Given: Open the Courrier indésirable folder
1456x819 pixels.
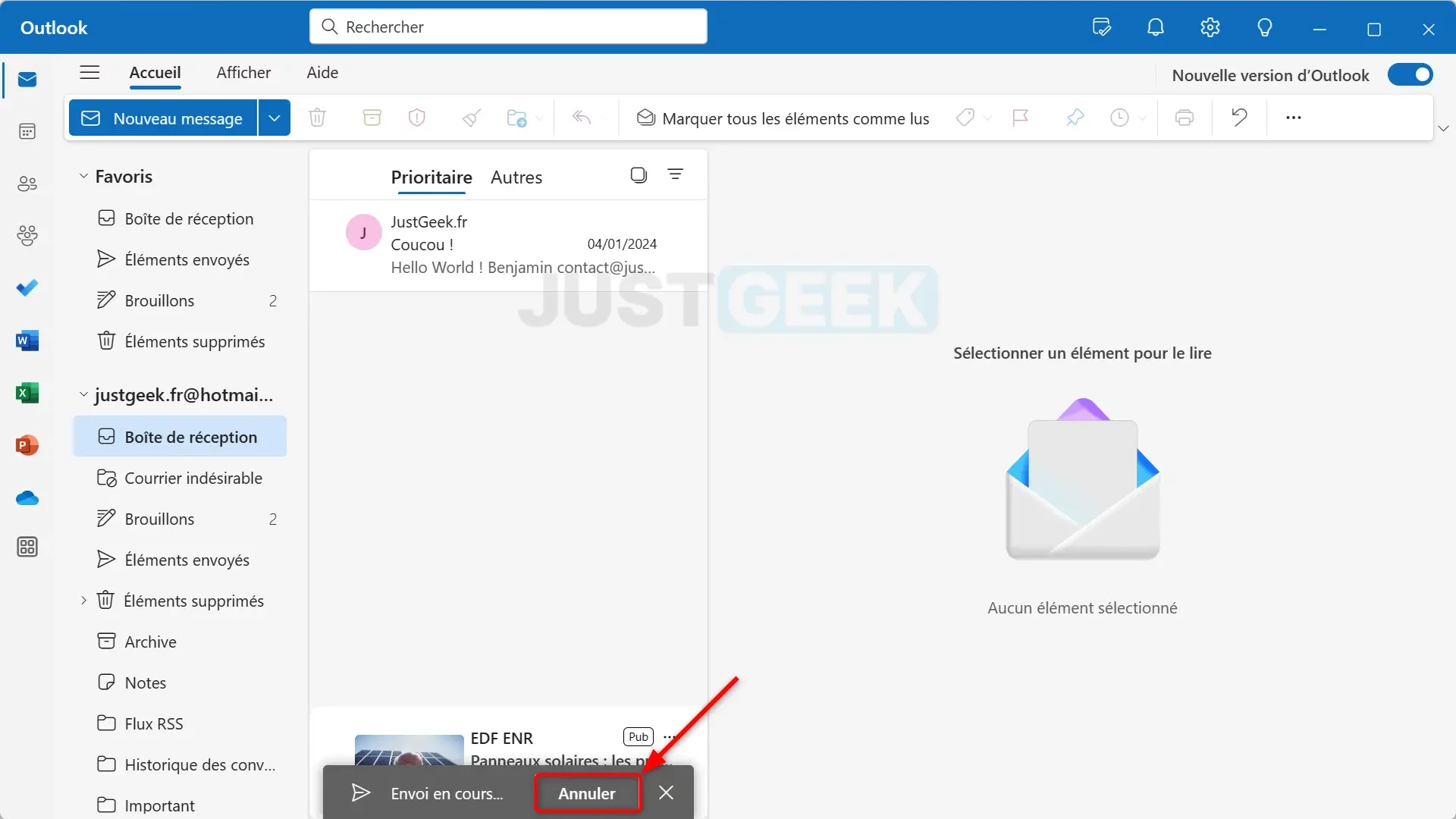Looking at the screenshot, I should click(x=180, y=479).
